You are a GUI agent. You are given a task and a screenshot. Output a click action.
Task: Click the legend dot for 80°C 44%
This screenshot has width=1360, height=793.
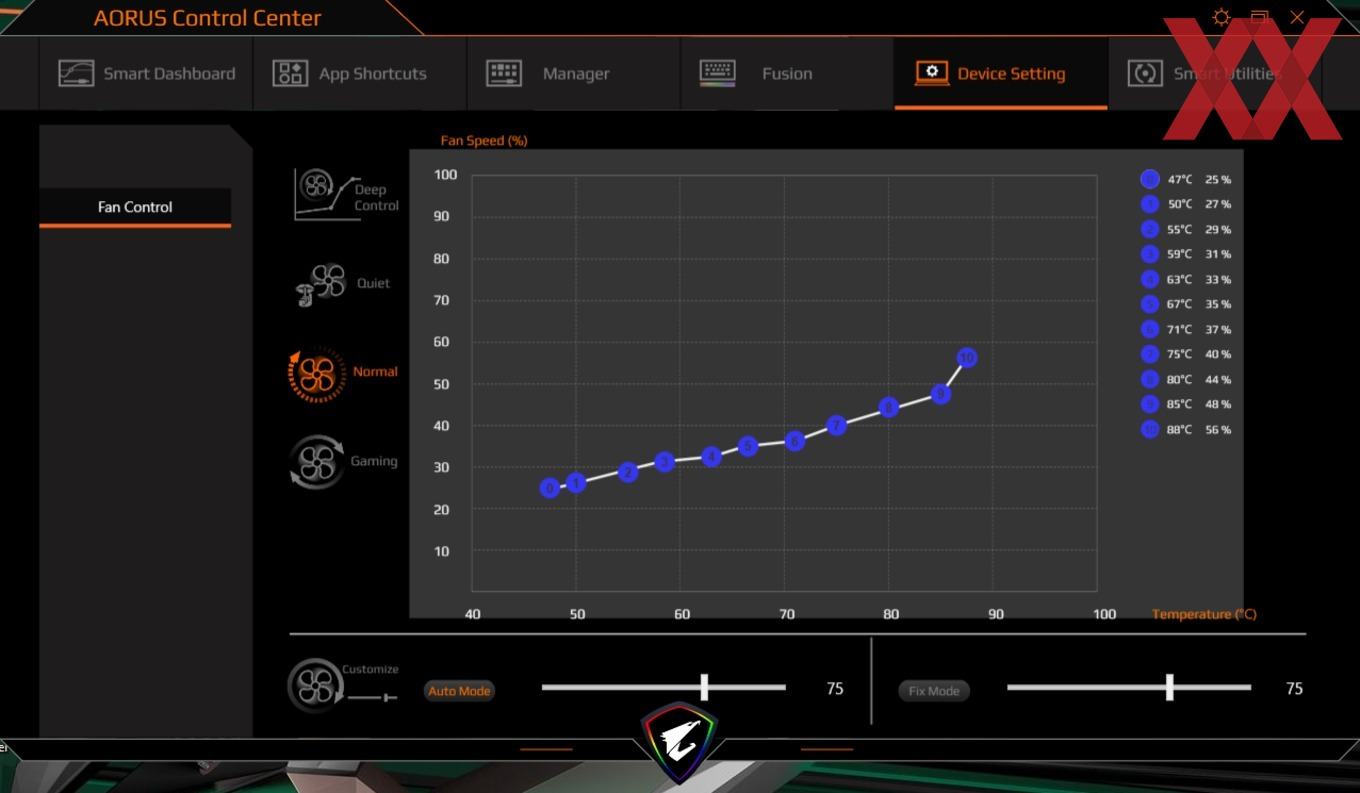(x=1150, y=379)
